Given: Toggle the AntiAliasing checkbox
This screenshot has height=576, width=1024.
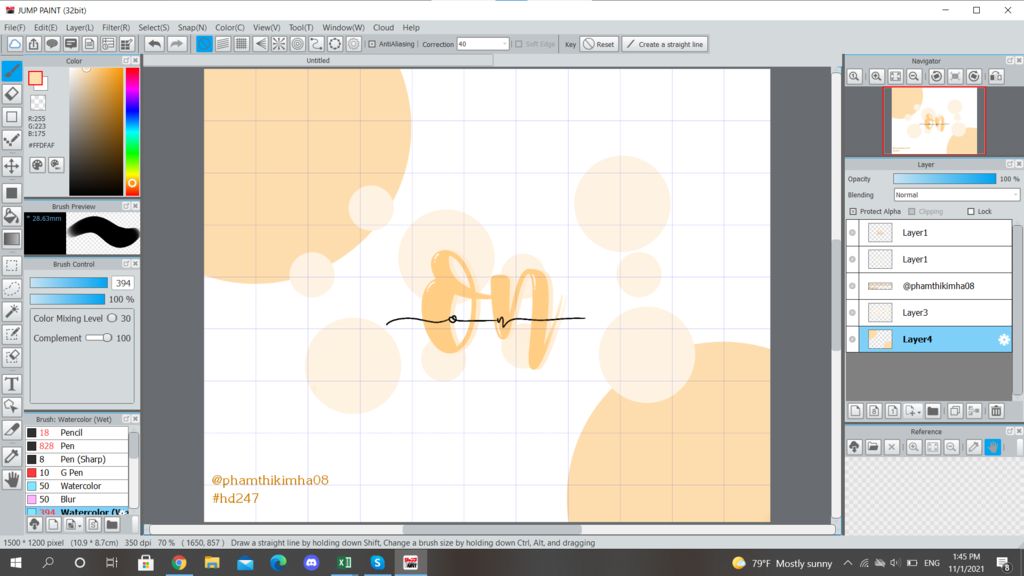Looking at the screenshot, I should (372, 44).
